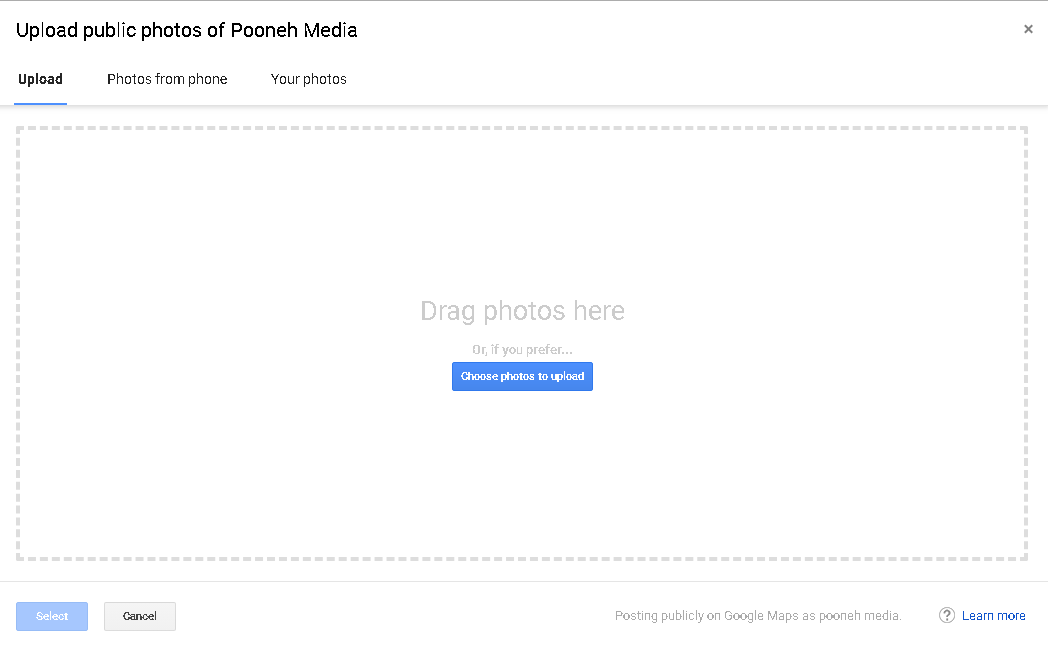Screen dimensions: 1048x651
Task: Click the question mark help icon
Action: pos(947,615)
